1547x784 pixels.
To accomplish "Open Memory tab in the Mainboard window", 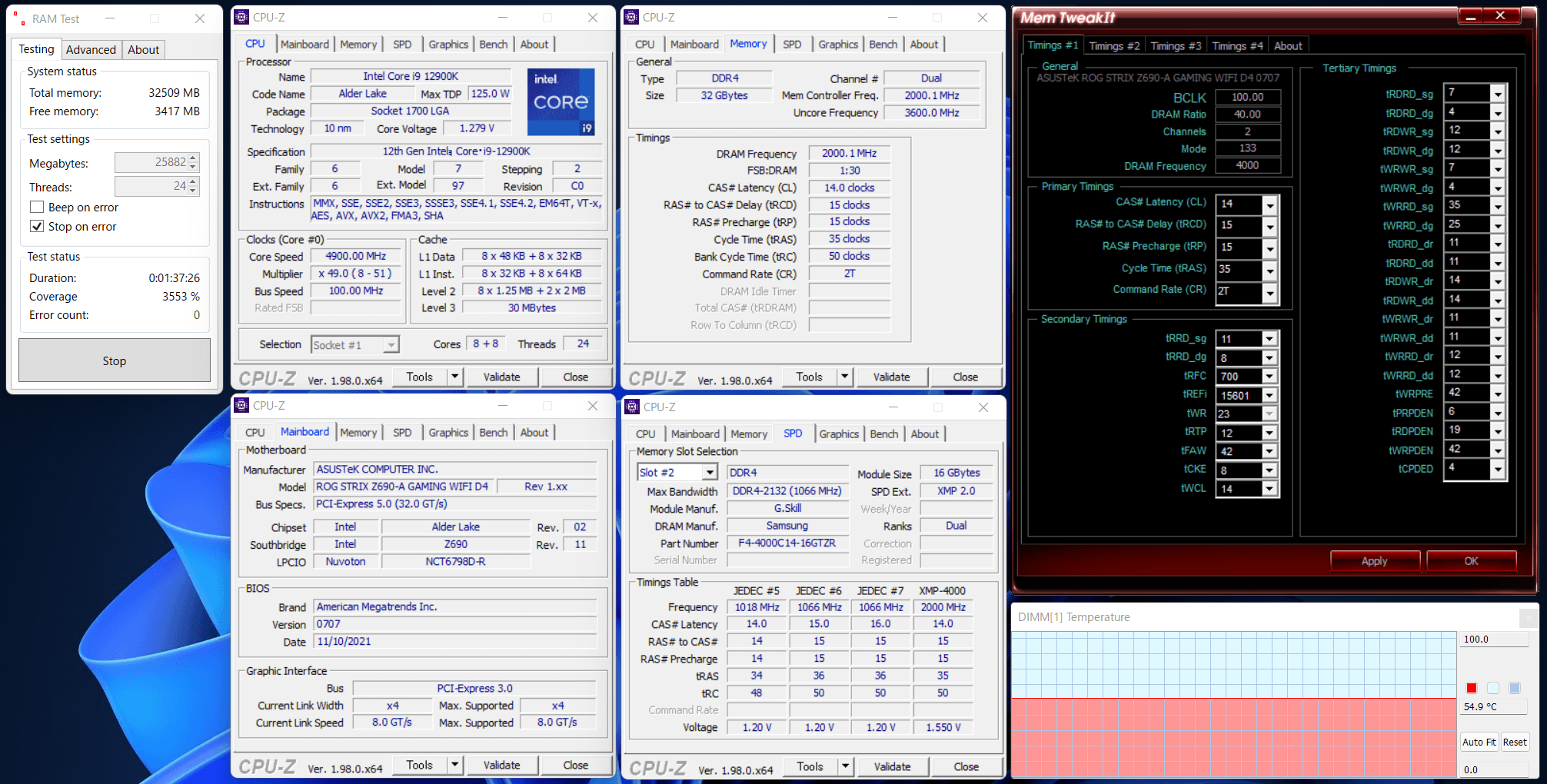I will [x=358, y=433].
